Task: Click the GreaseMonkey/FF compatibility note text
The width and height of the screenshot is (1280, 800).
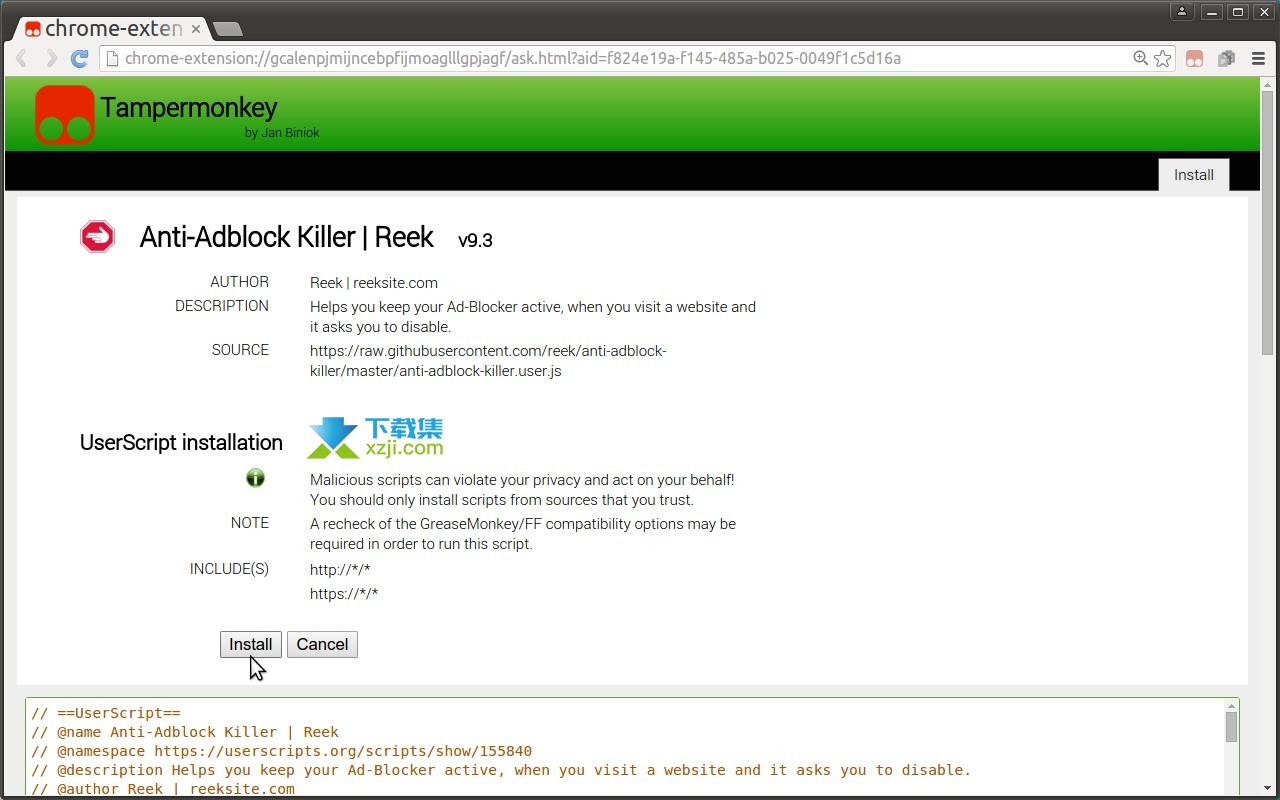Action: click(523, 534)
